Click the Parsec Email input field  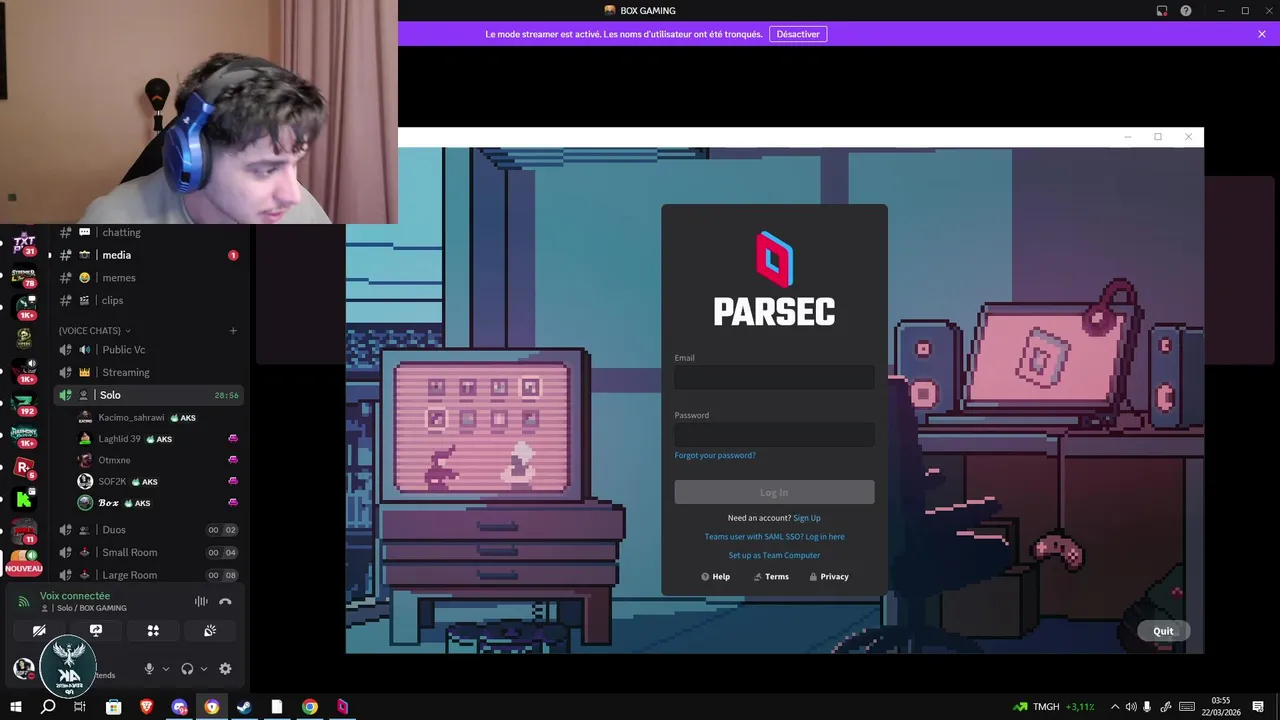pyautogui.click(x=774, y=377)
